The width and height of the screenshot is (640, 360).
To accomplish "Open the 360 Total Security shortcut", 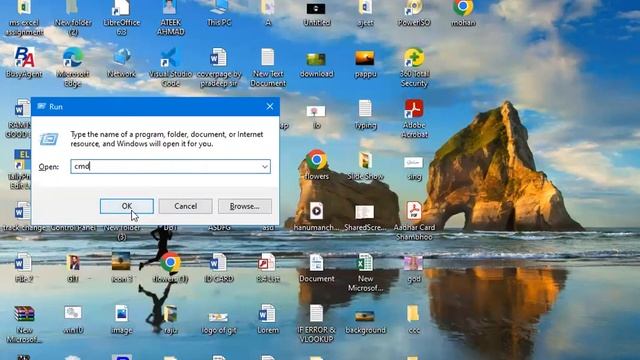I will point(414,67).
